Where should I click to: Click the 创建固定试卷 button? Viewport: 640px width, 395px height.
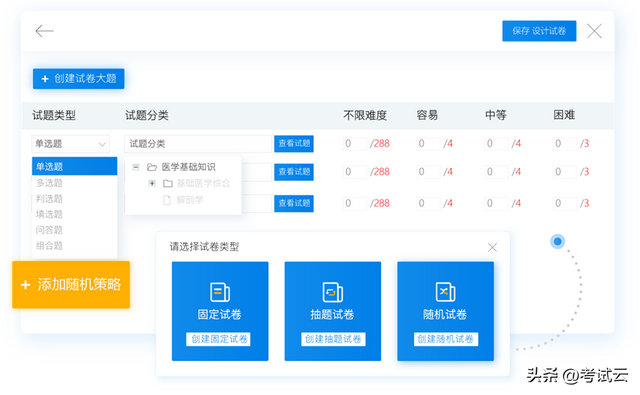[219, 339]
